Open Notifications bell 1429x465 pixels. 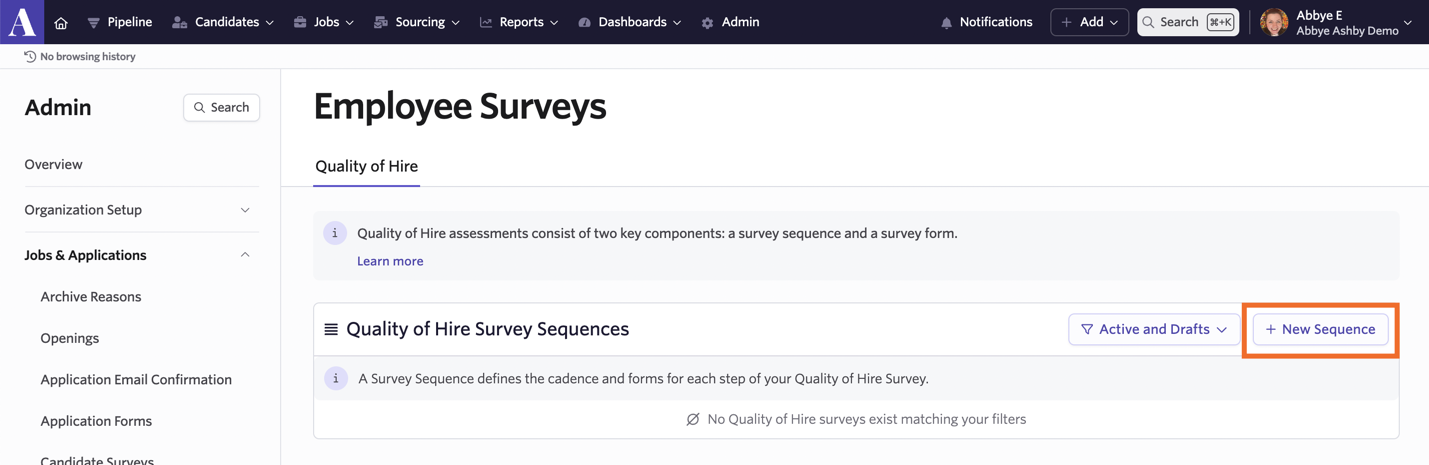pos(986,22)
